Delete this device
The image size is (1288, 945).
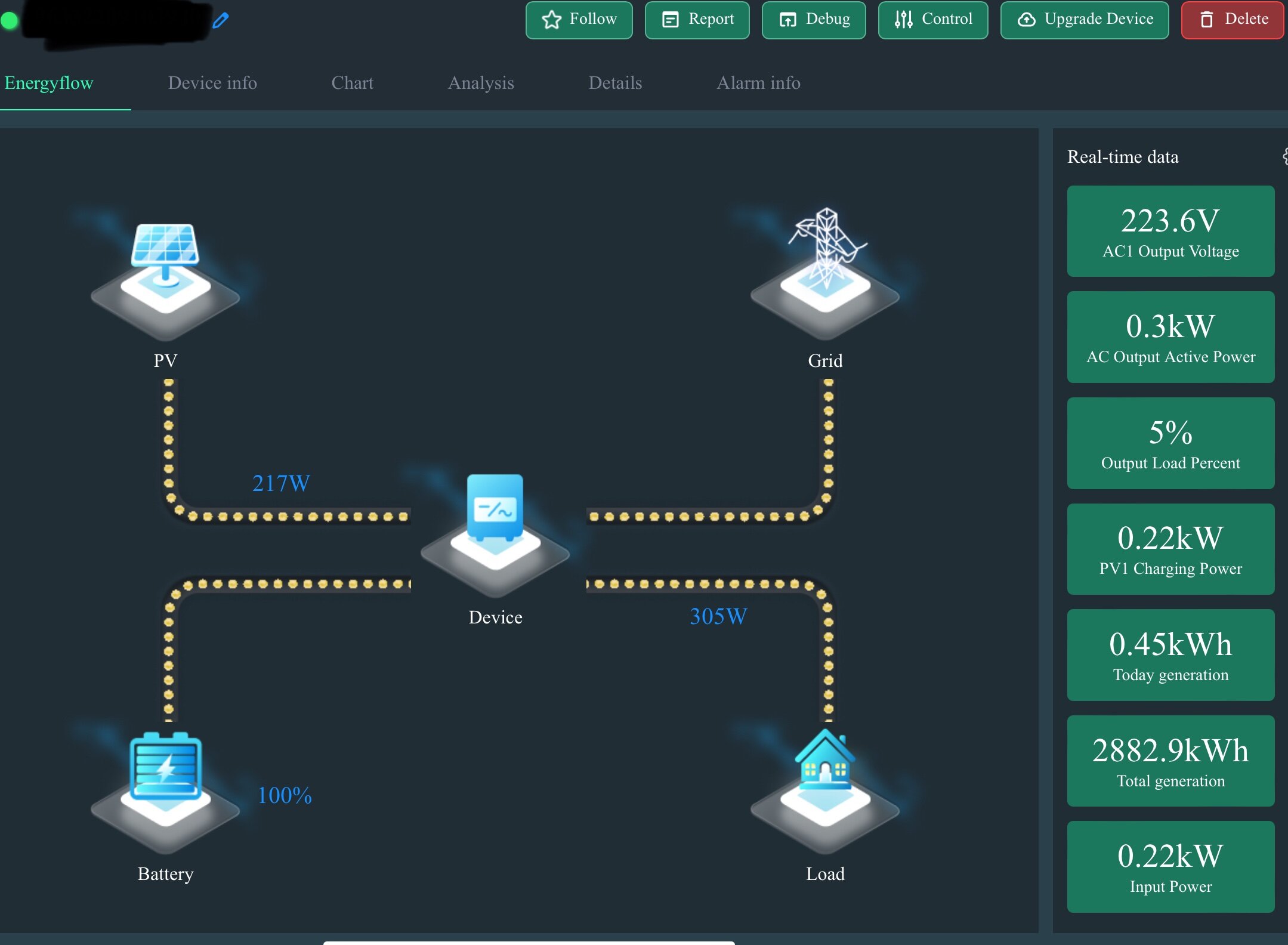pyautogui.click(x=1233, y=20)
